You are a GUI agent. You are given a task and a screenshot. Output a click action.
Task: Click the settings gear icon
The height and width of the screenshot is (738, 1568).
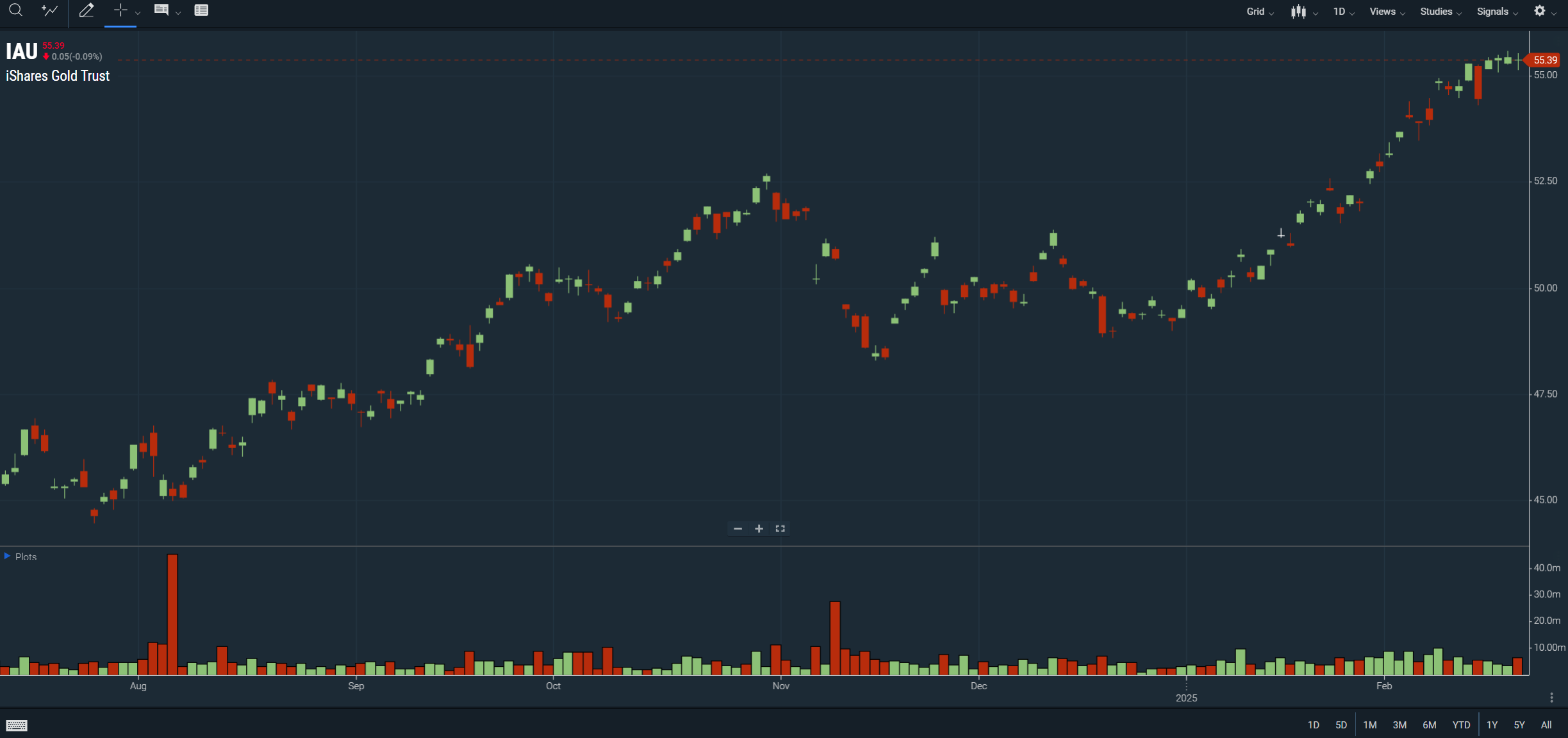1539,11
